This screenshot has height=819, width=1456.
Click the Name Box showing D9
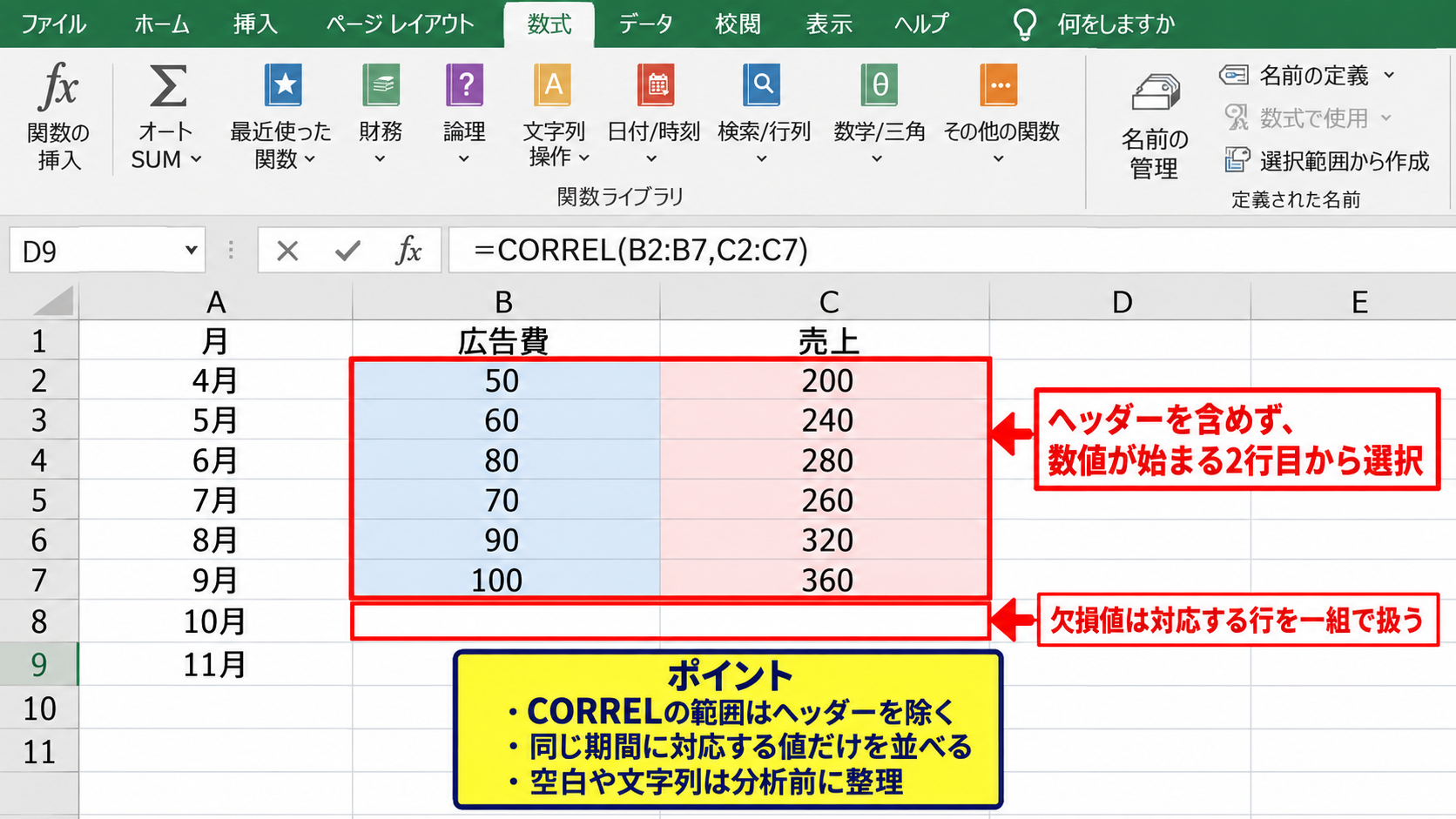(106, 251)
